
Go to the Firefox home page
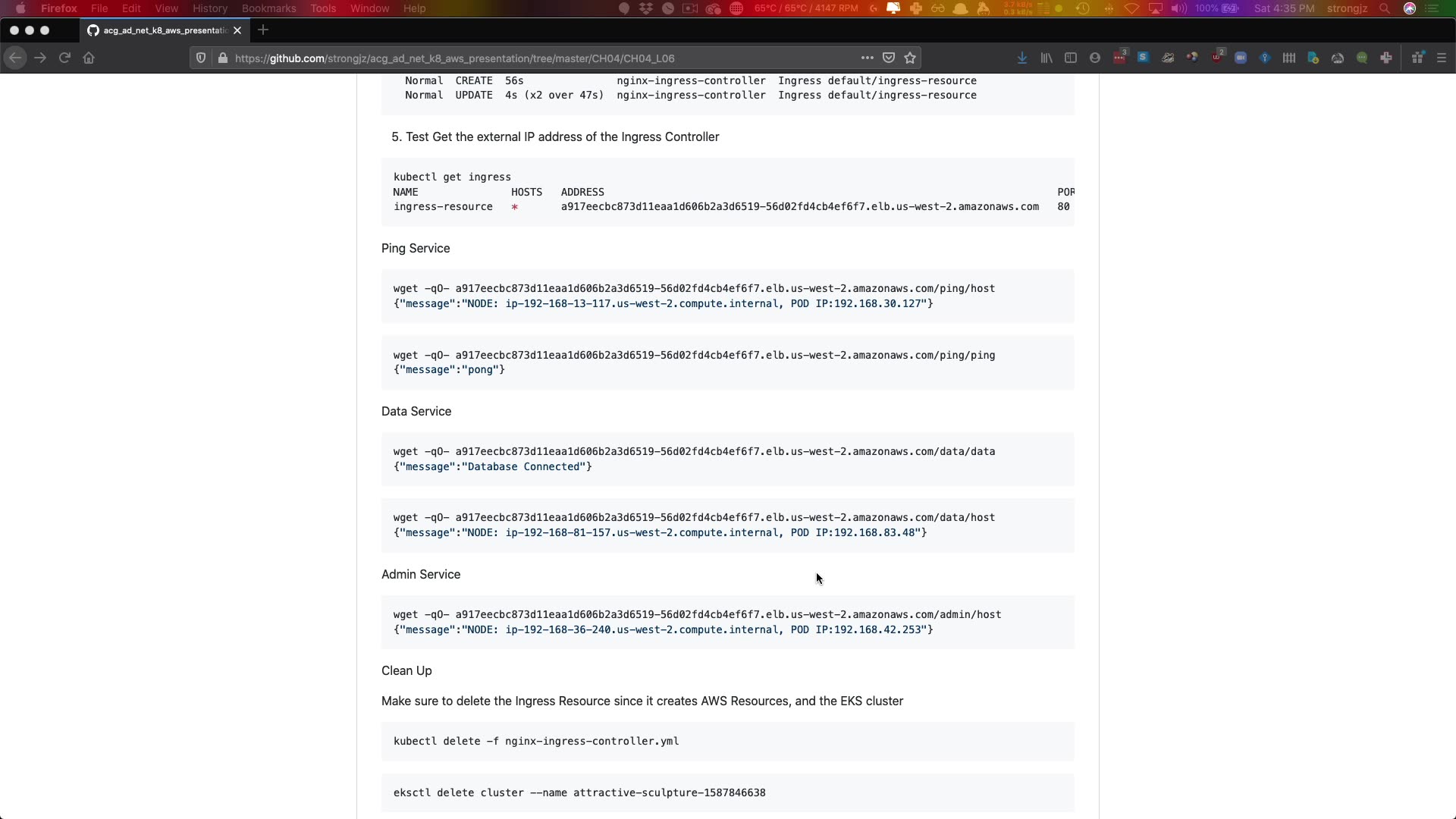(x=89, y=58)
